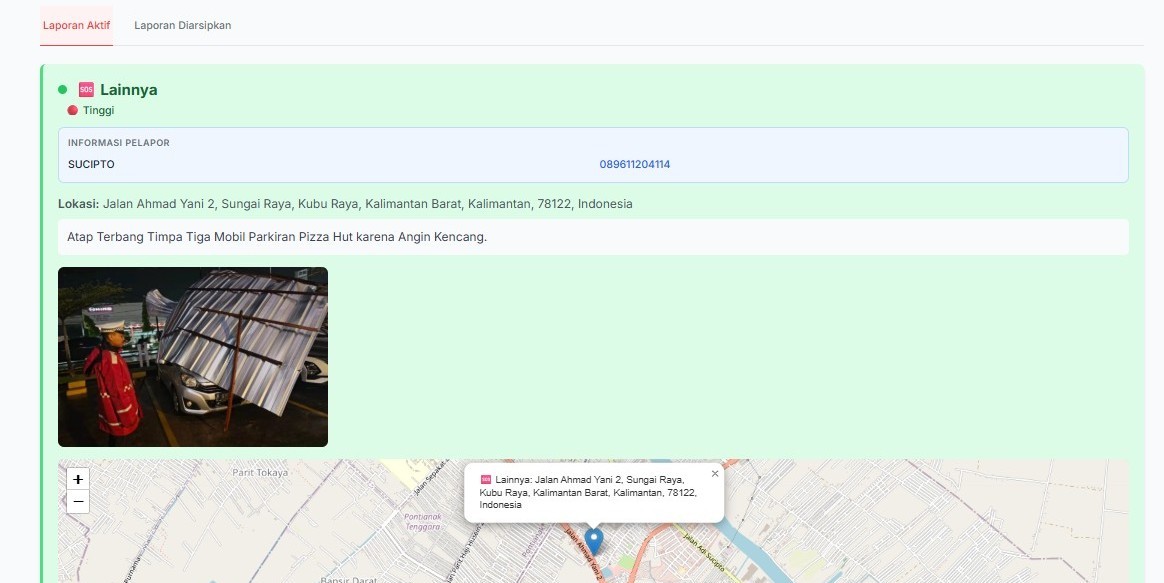Call reporter number 089611204114
This screenshot has width=1164, height=583.
[x=634, y=164]
